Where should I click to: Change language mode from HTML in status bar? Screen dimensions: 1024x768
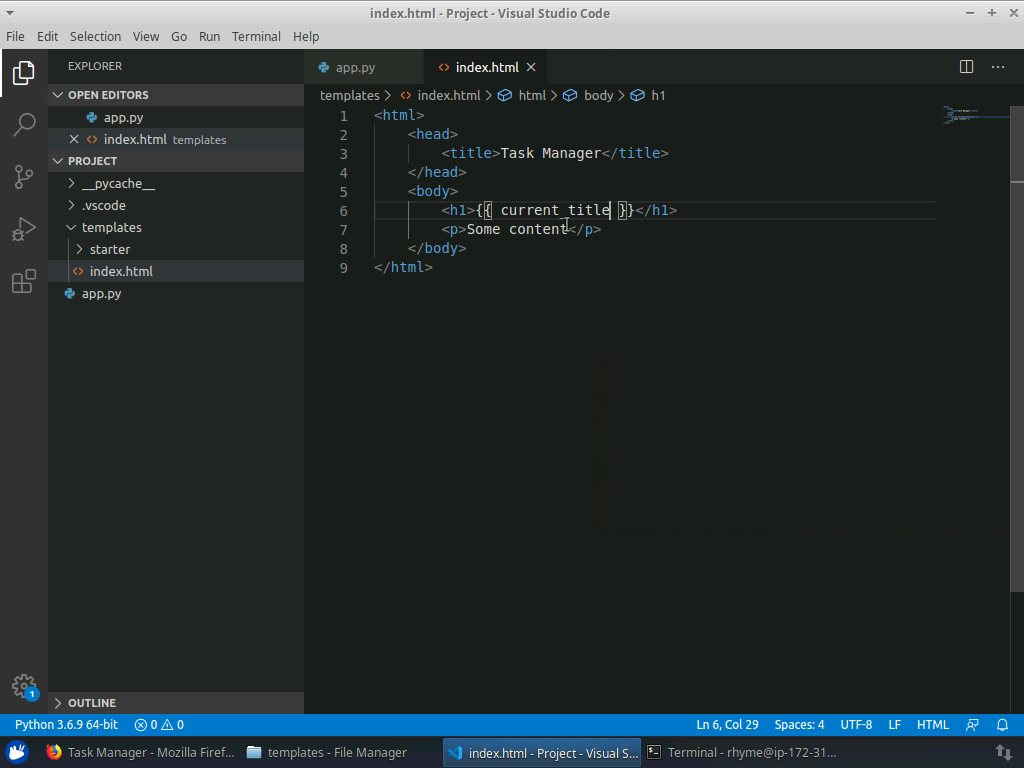point(932,724)
